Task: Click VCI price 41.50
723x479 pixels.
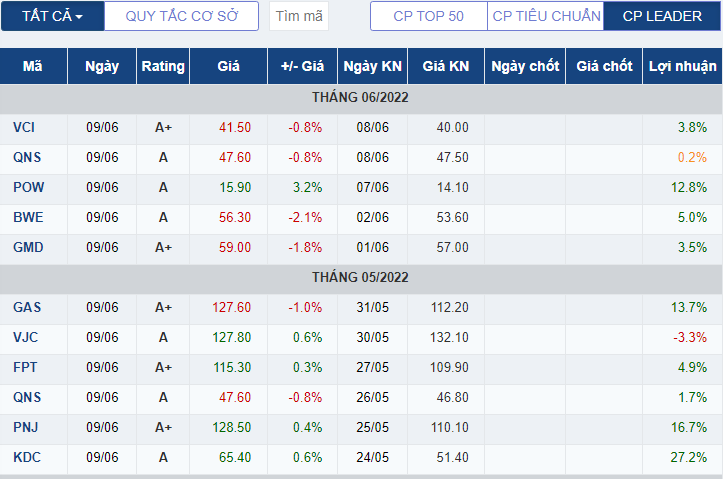Action: pyautogui.click(x=235, y=128)
